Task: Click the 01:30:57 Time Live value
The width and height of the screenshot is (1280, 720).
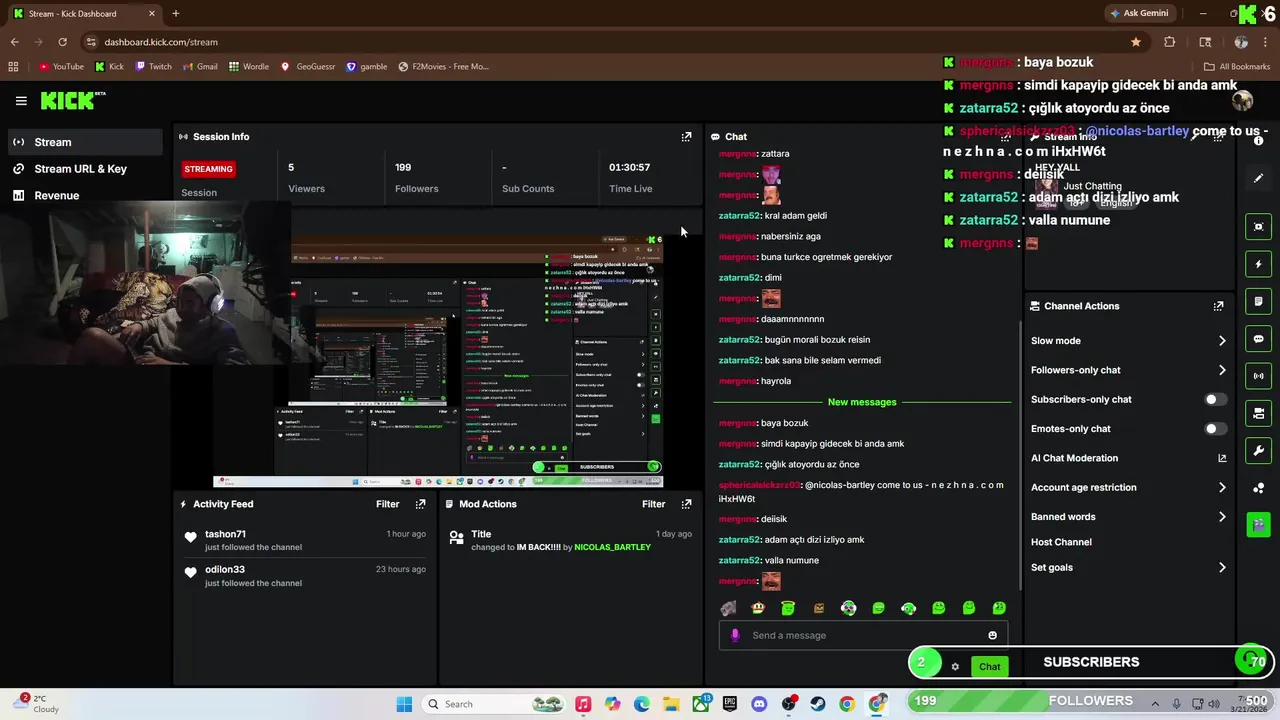Action: tap(629, 168)
